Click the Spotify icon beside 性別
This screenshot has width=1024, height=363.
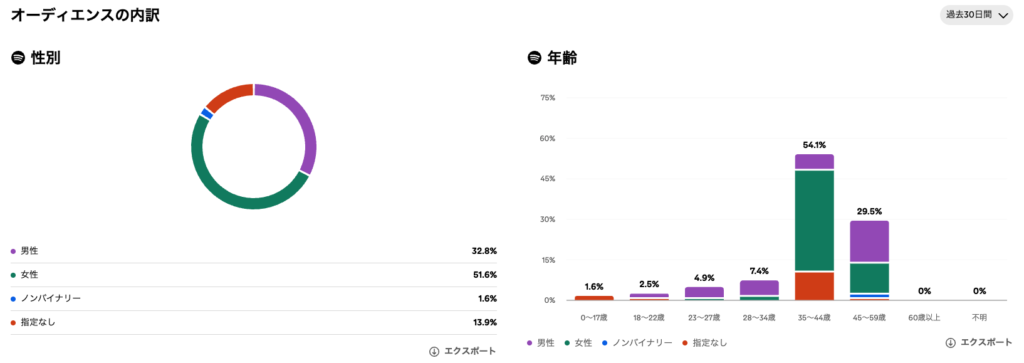[x=18, y=58]
